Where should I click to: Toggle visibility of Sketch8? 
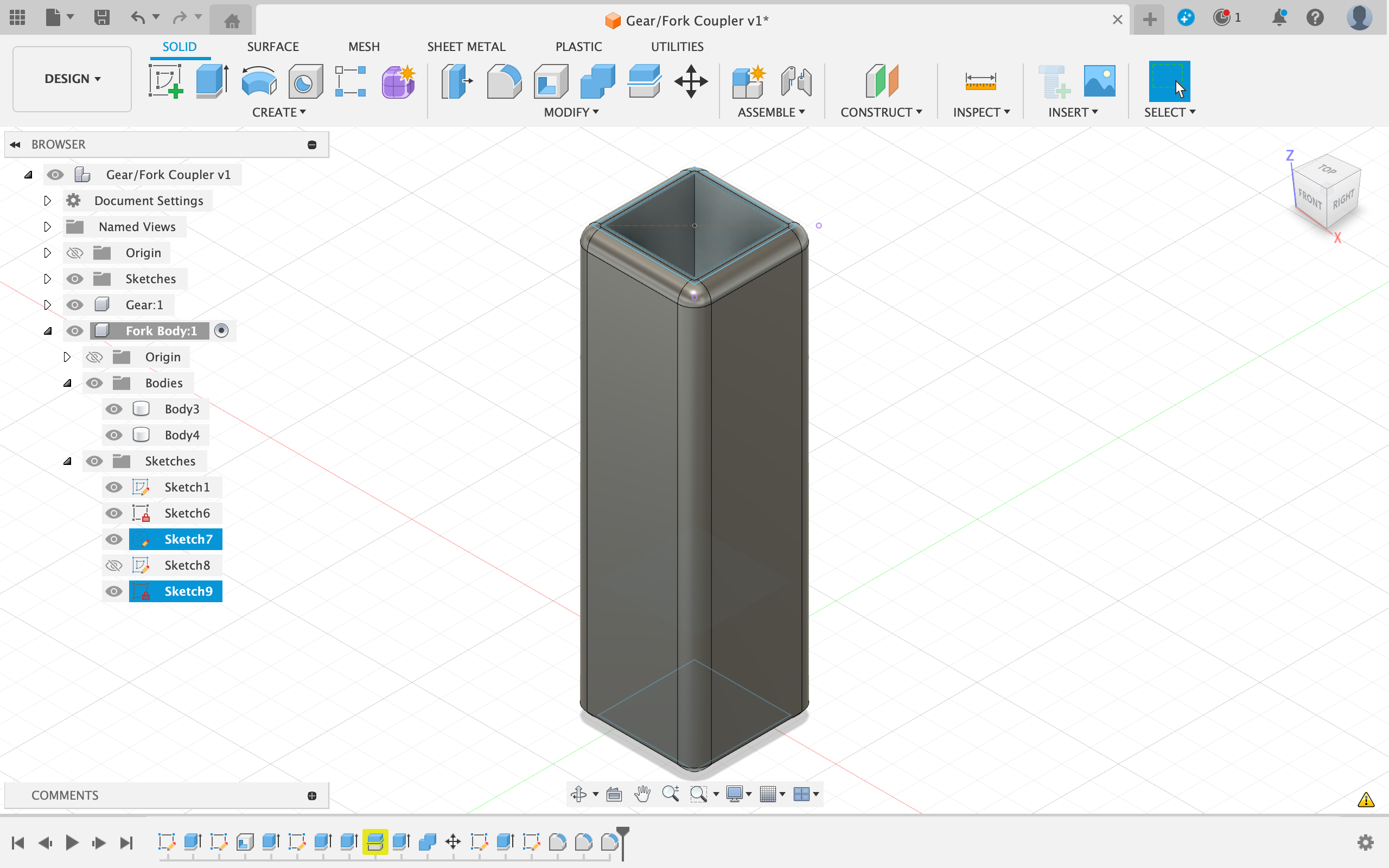coord(113,564)
